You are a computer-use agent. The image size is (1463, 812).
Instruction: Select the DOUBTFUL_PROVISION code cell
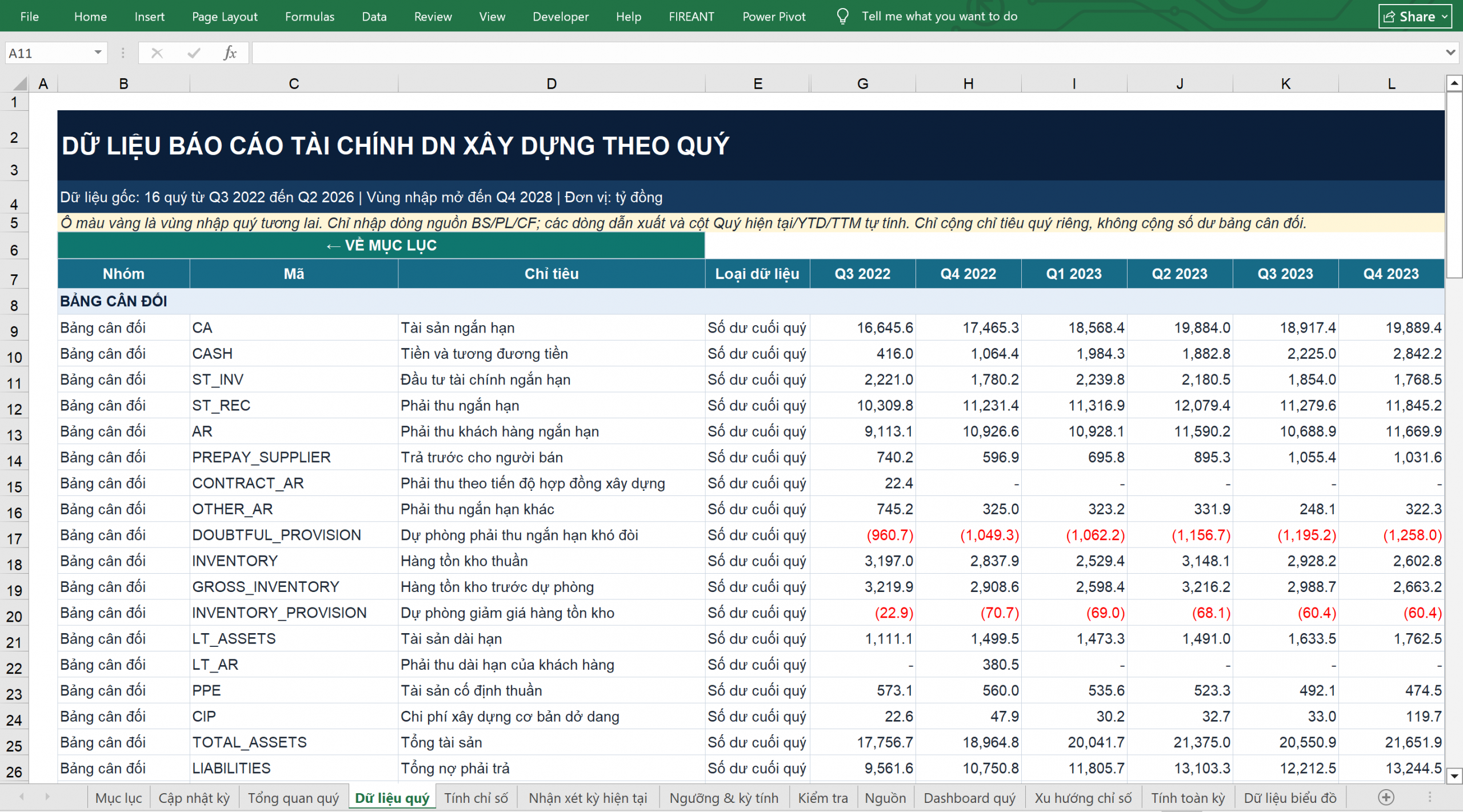294,535
